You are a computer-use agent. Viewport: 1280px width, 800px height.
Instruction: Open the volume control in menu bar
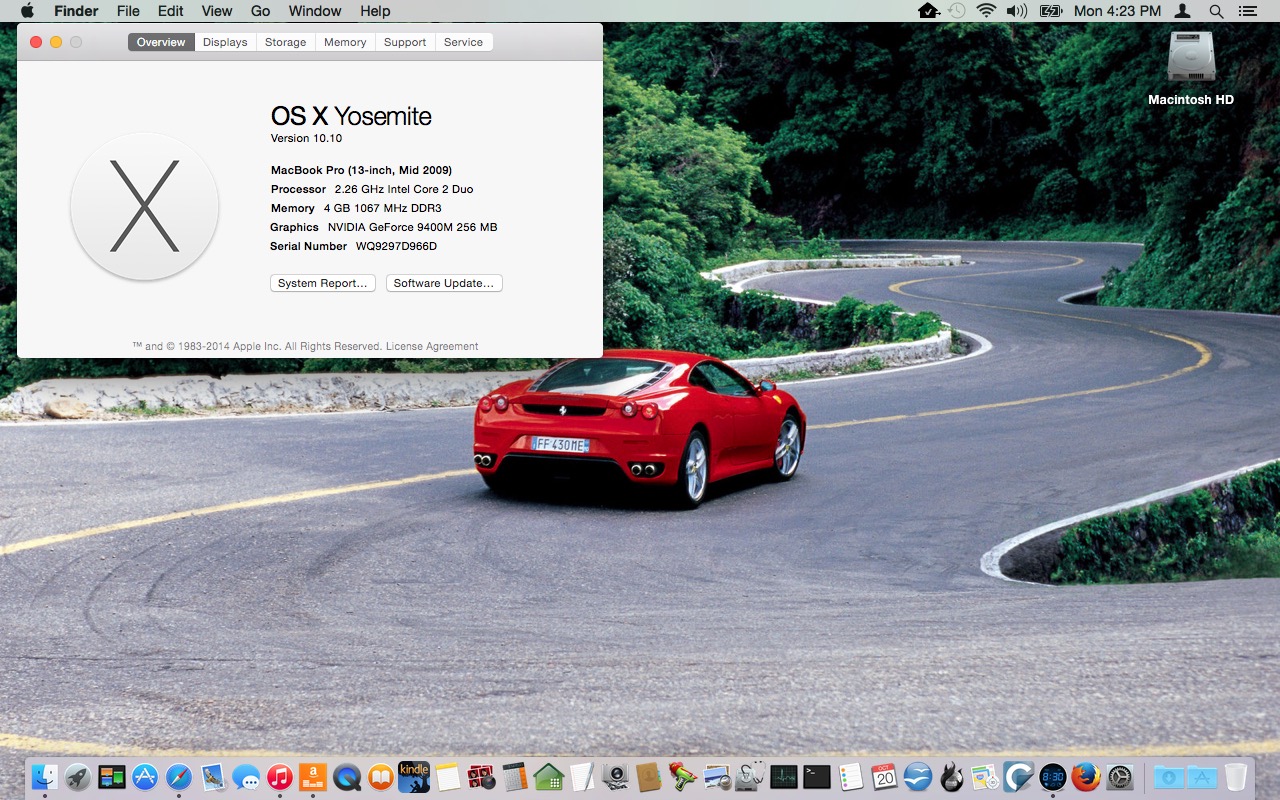[1017, 11]
